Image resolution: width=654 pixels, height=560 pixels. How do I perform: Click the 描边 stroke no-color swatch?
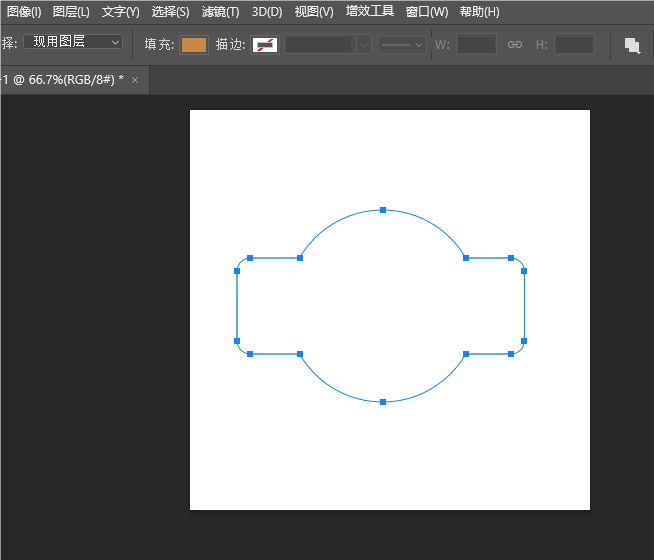265,45
